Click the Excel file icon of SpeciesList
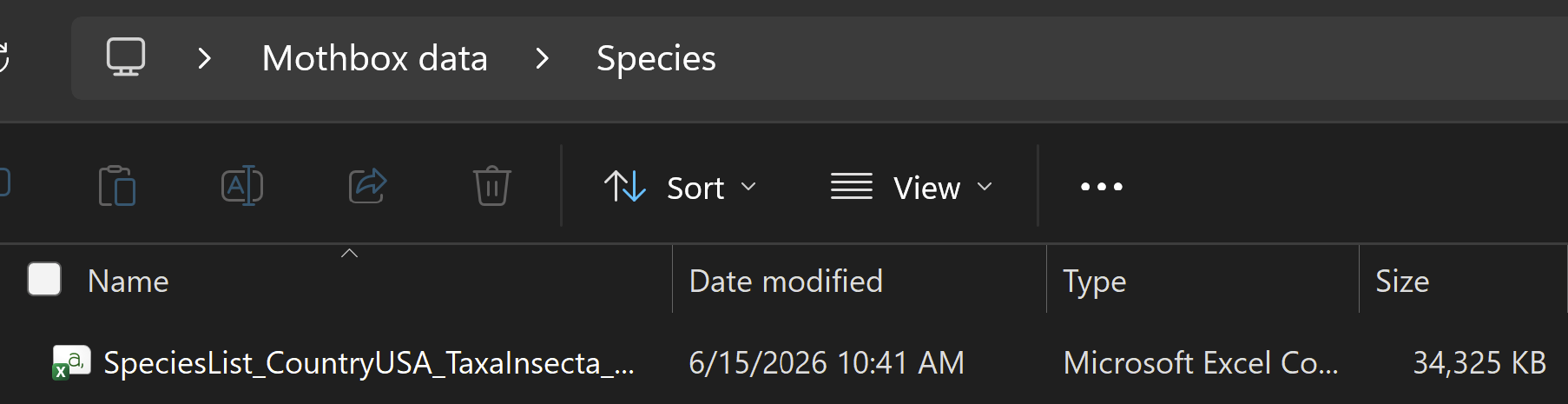 point(71,362)
